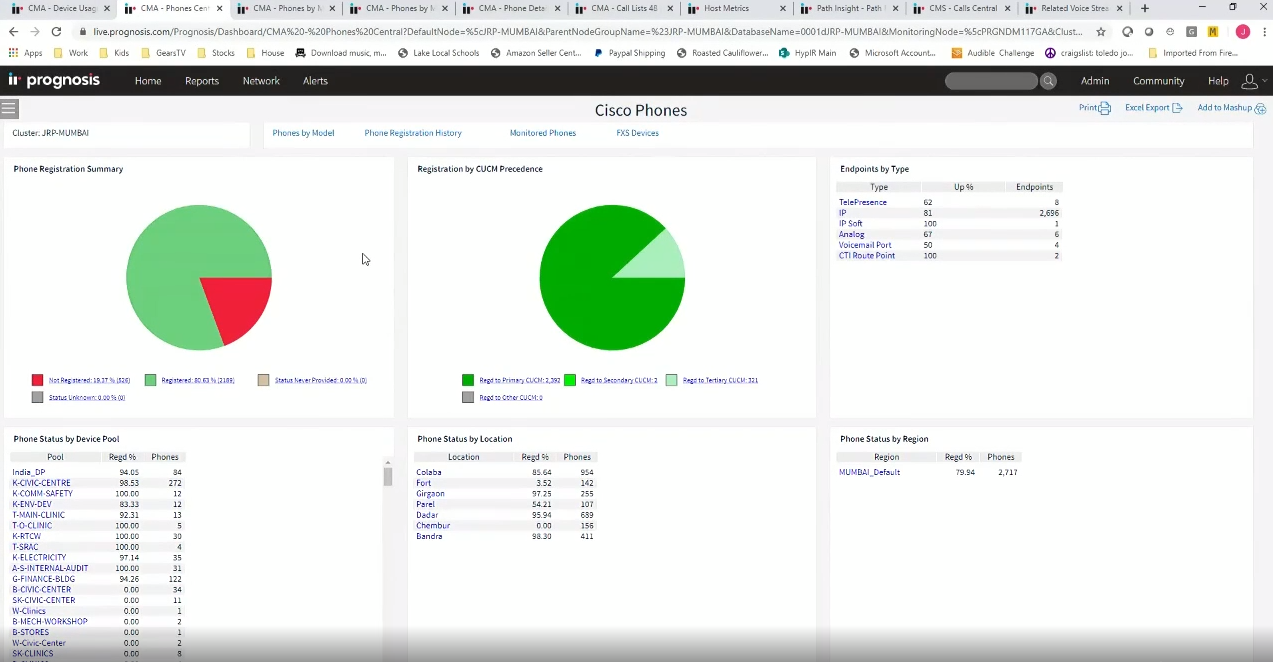Reload the page using refresh icon
Image resolution: width=1273 pixels, height=662 pixels.
point(56,32)
